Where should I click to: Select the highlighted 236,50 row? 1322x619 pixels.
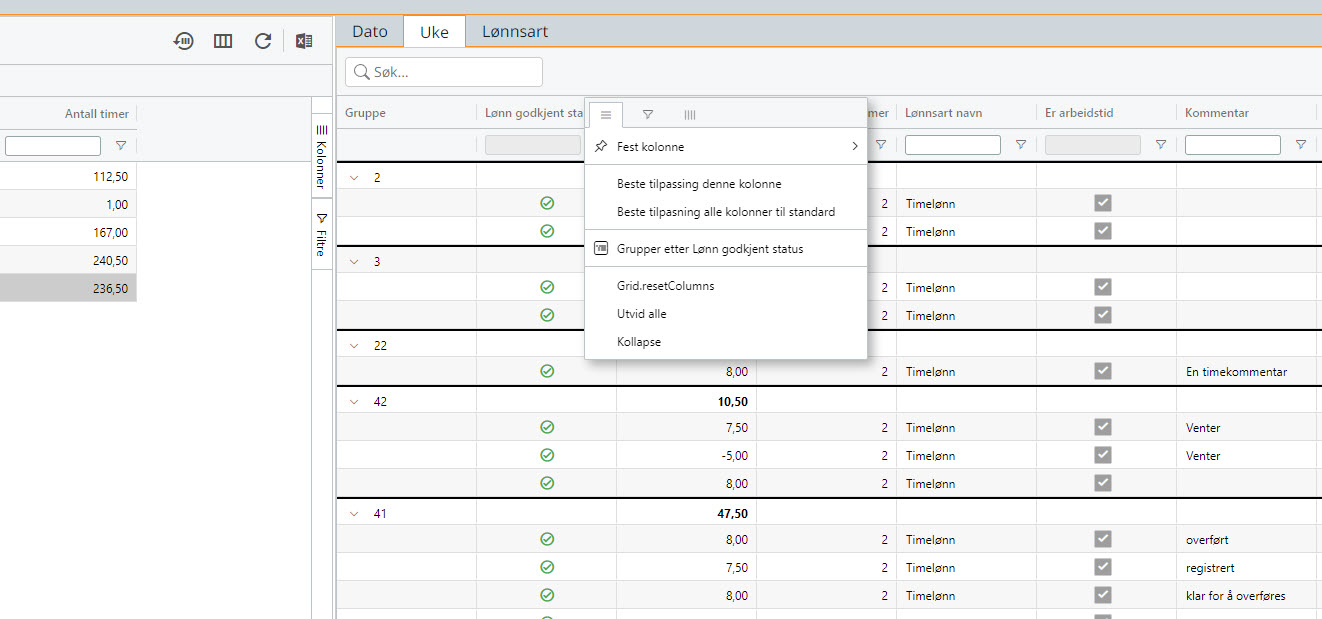coord(68,288)
